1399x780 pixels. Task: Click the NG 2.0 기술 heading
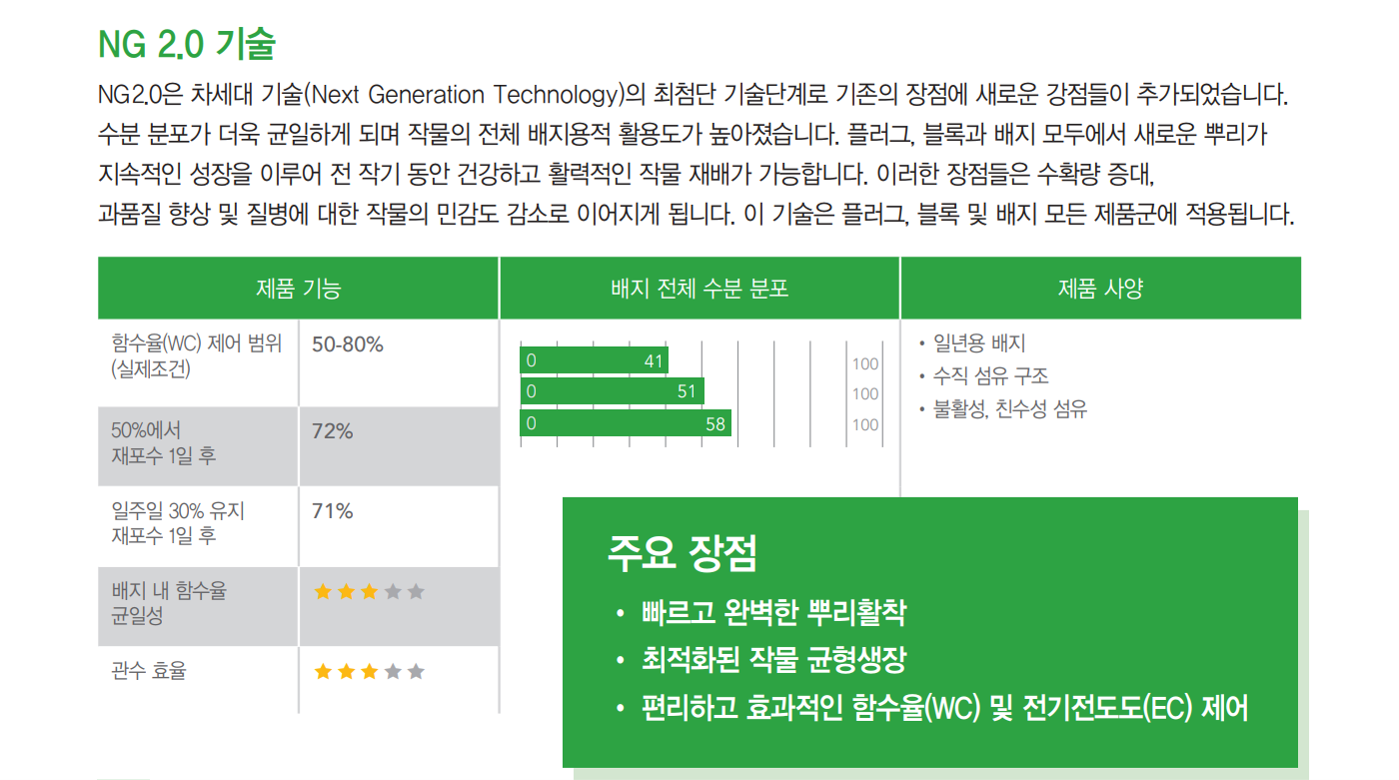coord(186,43)
